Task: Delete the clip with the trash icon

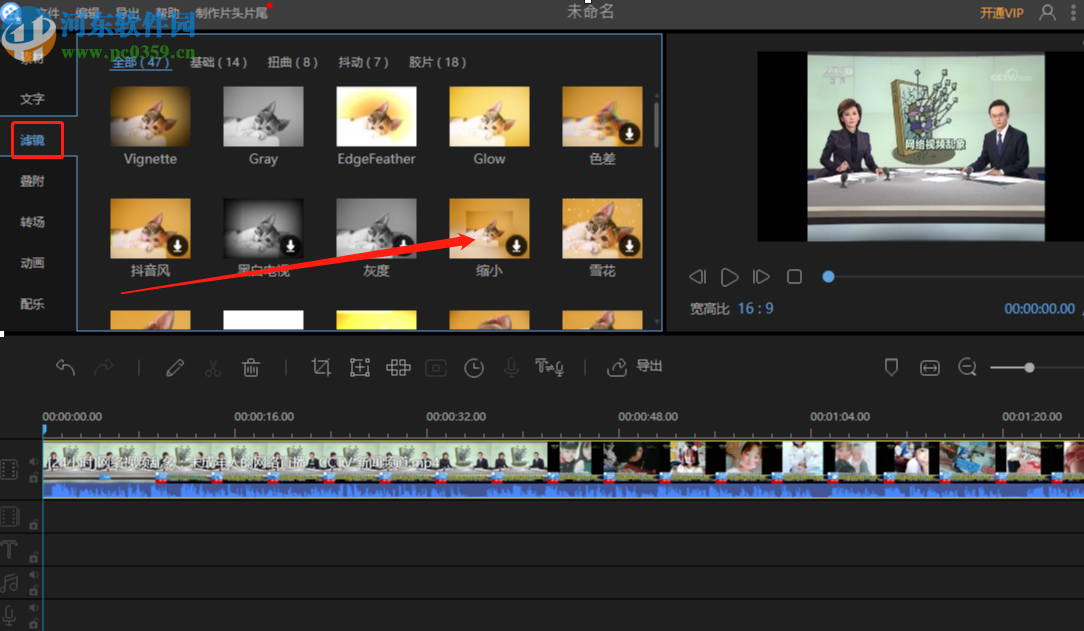Action: [251, 368]
